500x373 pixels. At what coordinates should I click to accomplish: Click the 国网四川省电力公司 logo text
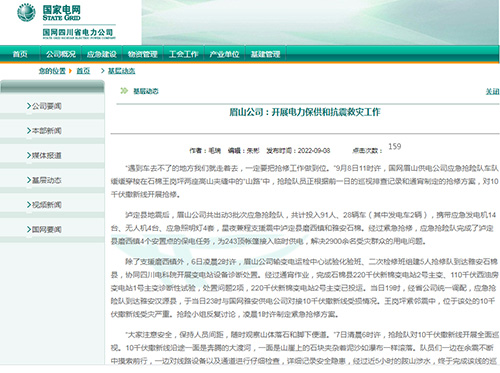(78, 32)
